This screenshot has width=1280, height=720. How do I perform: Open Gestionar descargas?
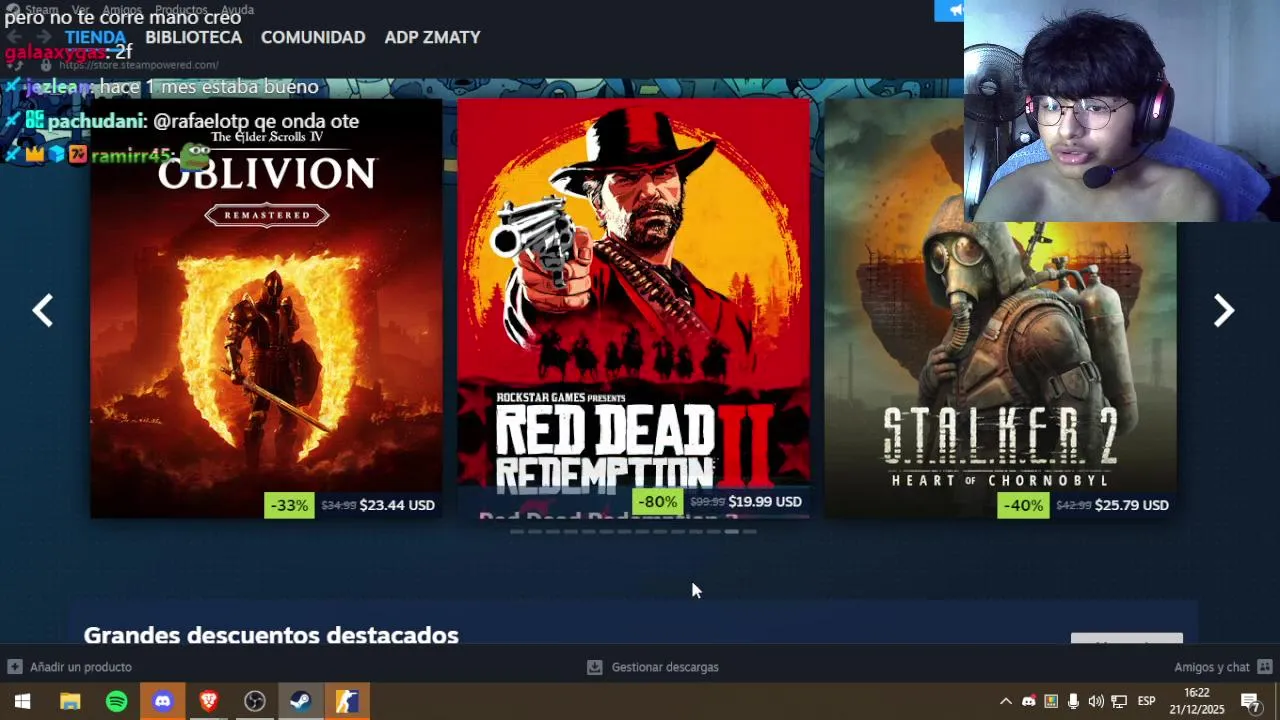tap(665, 667)
